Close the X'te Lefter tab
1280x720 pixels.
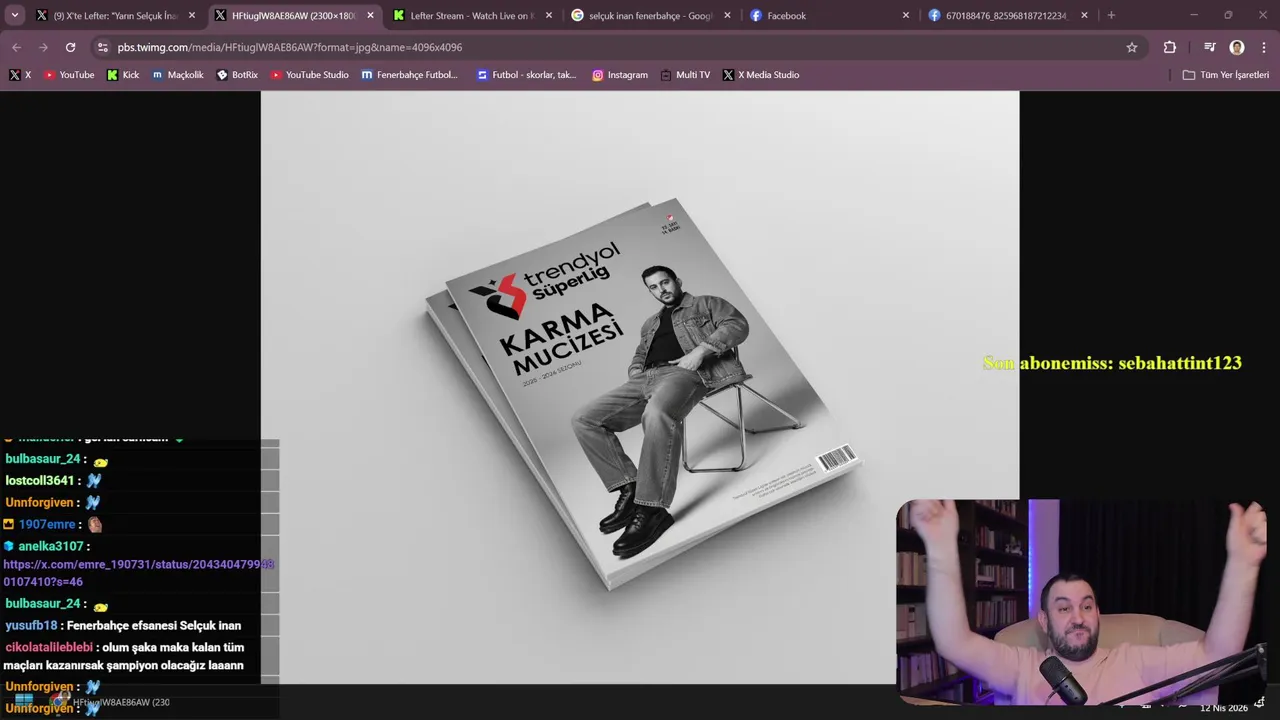(192, 16)
